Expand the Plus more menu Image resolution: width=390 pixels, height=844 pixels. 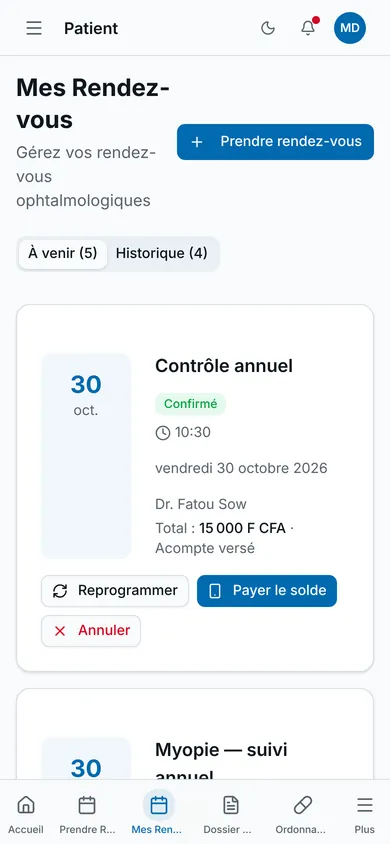[x=365, y=813]
